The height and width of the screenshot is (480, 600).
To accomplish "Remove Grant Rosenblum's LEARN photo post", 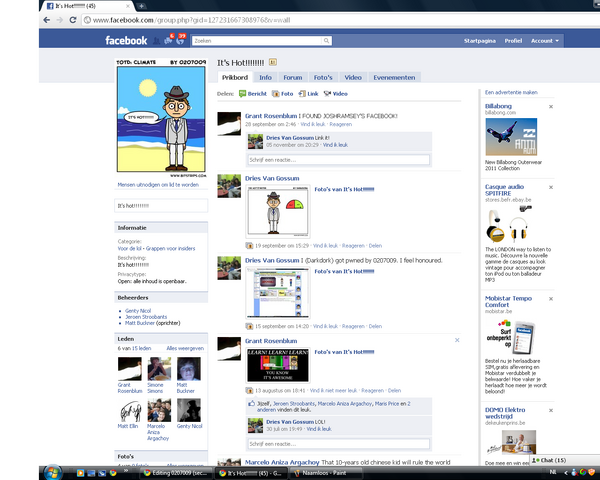I will [x=457, y=340].
